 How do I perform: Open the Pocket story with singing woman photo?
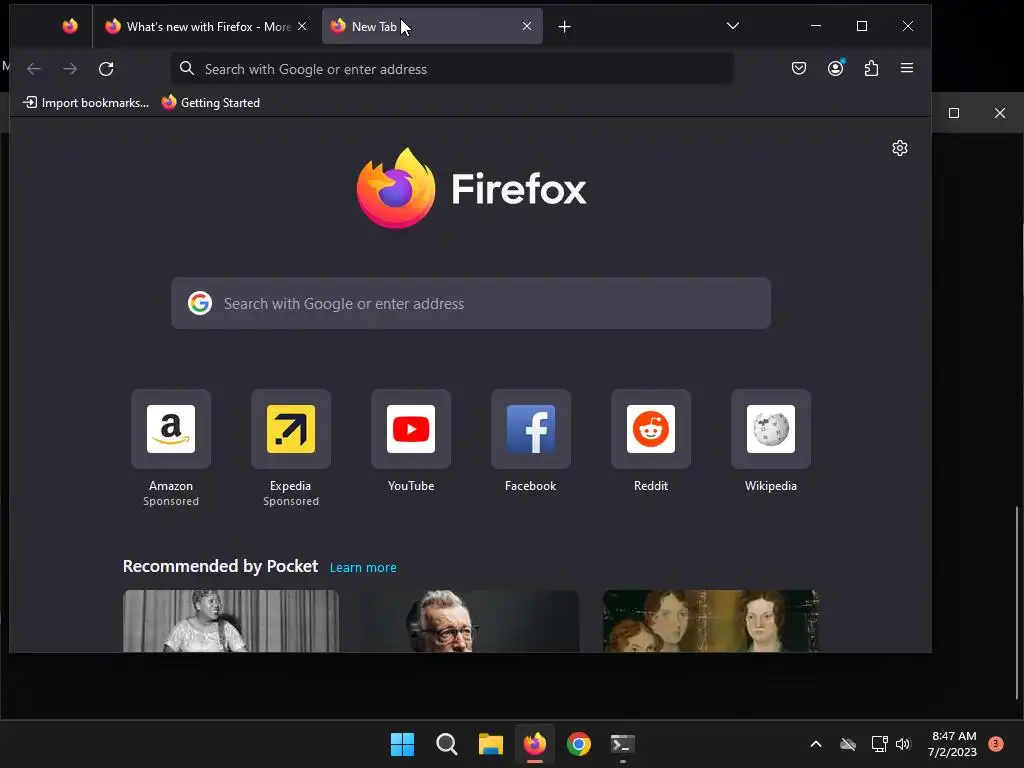tap(231, 621)
